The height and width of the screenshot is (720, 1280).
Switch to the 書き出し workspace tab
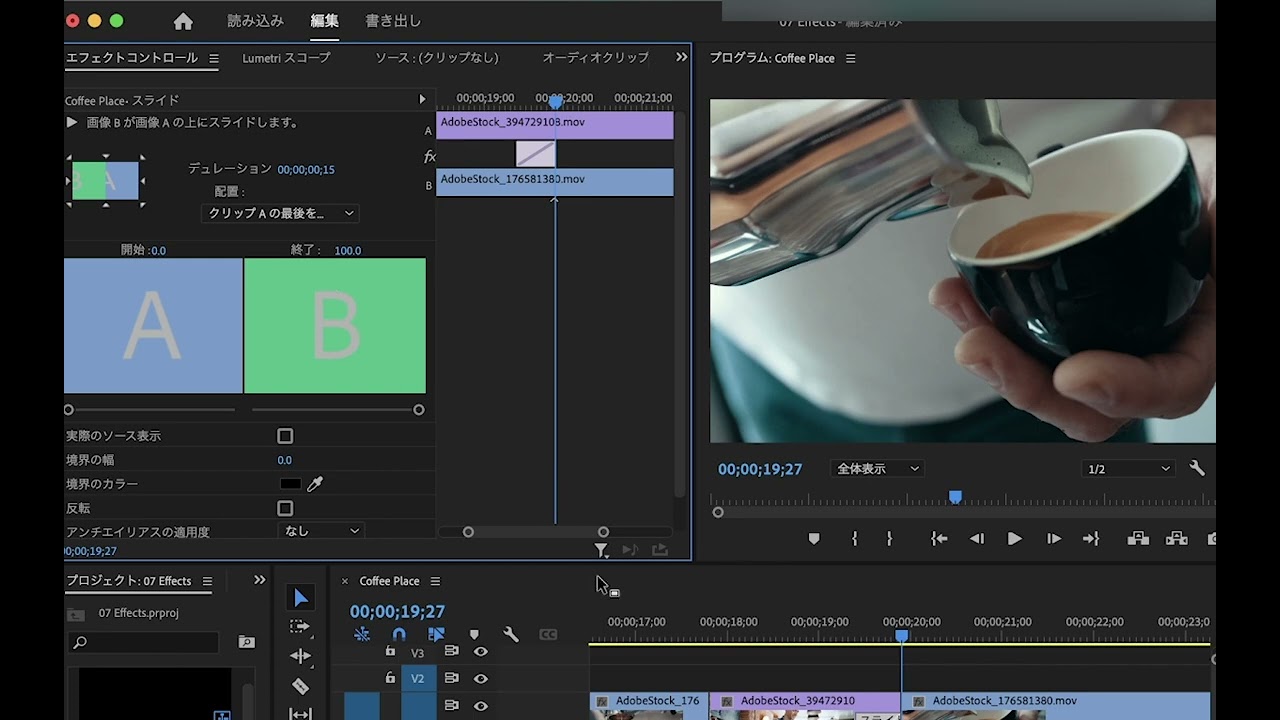[393, 21]
